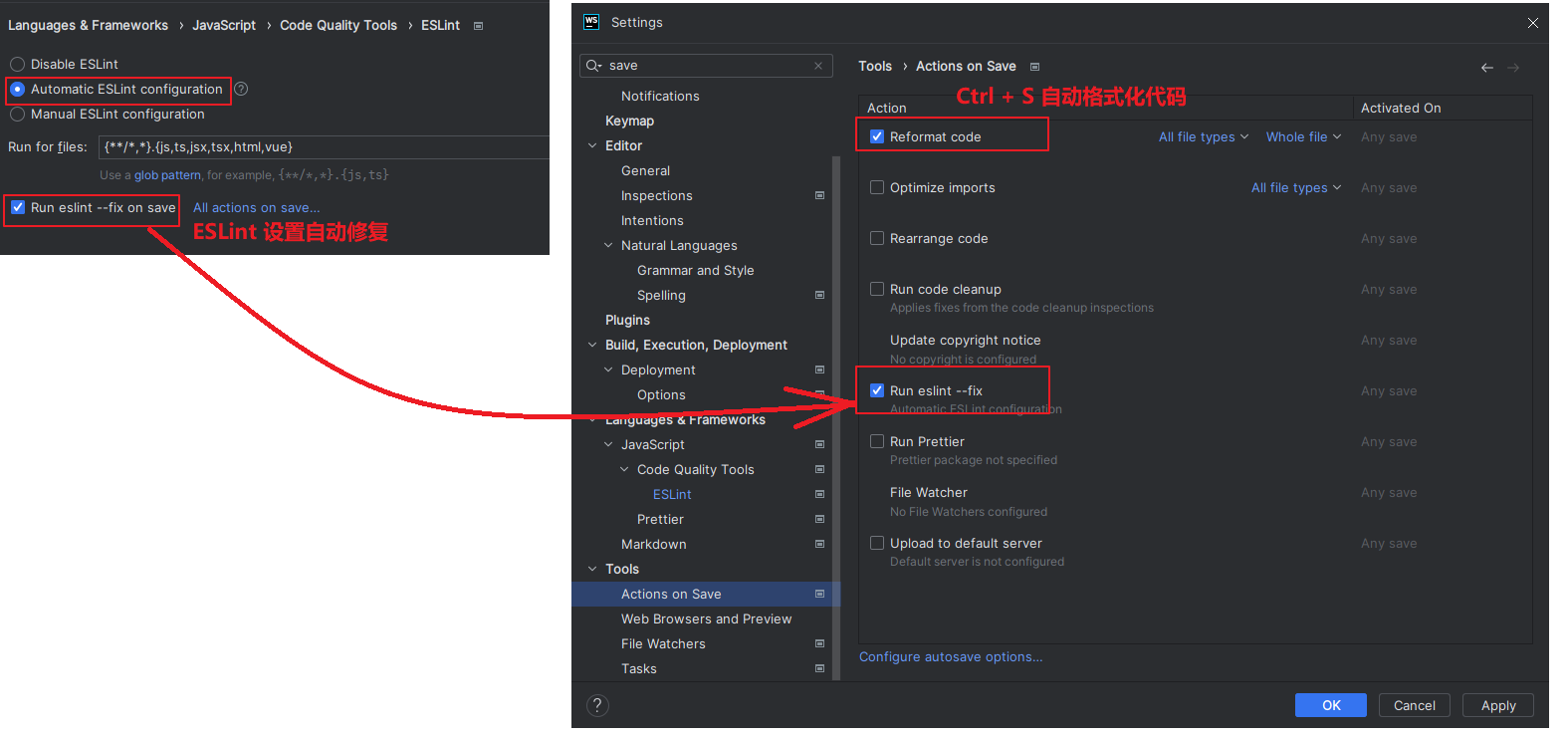The width and height of the screenshot is (1568, 738).
Task: Select Automatic ESLint configuration radio
Action: coord(17,89)
